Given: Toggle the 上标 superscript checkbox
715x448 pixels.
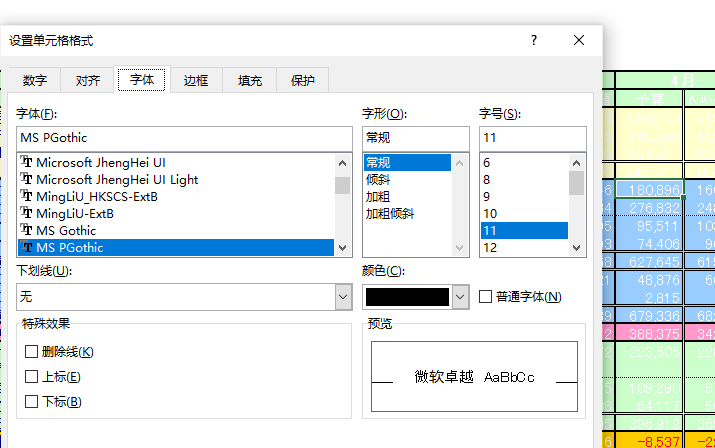Looking at the screenshot, I should [32, 377].
